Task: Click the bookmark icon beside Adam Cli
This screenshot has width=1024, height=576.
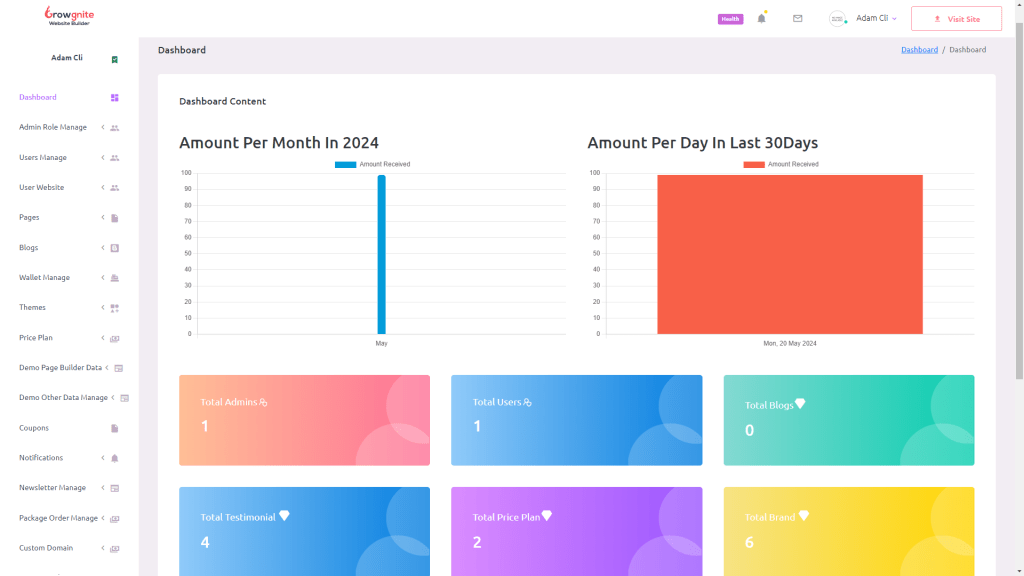Action: [x=115, y=59]
